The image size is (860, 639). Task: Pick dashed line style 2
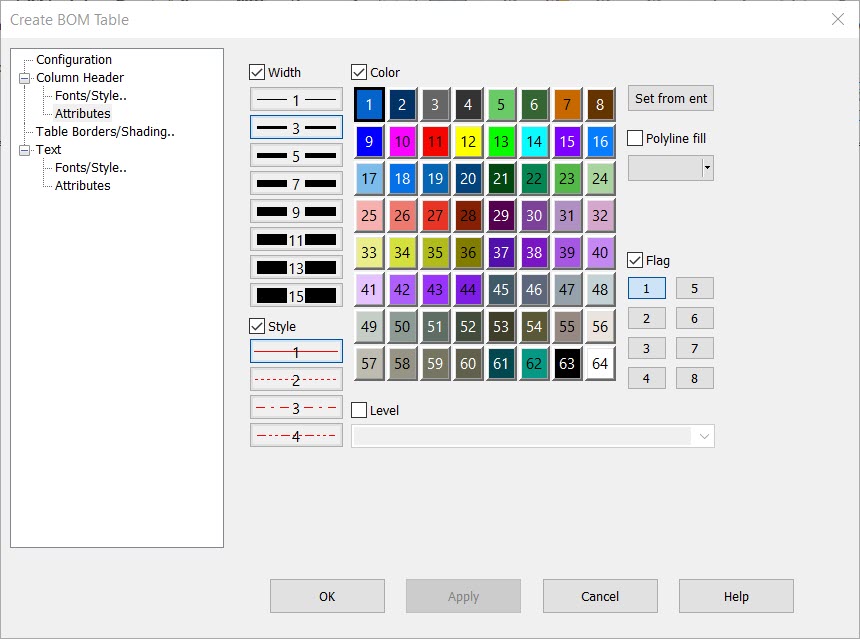pos(296,379)
